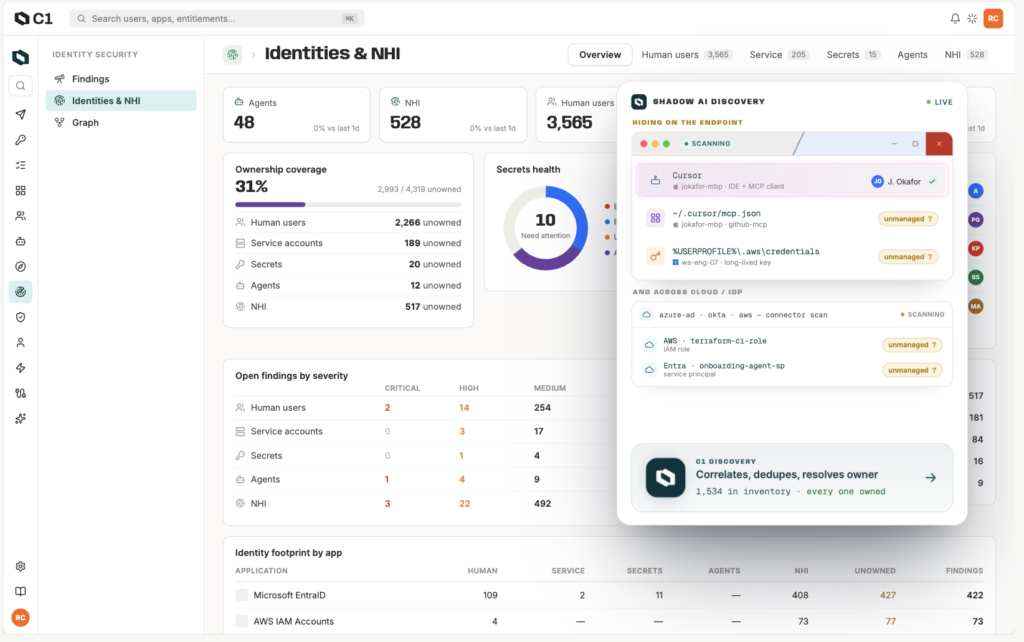
Task: Open the users icon in left rail
Action: [20, 216]
